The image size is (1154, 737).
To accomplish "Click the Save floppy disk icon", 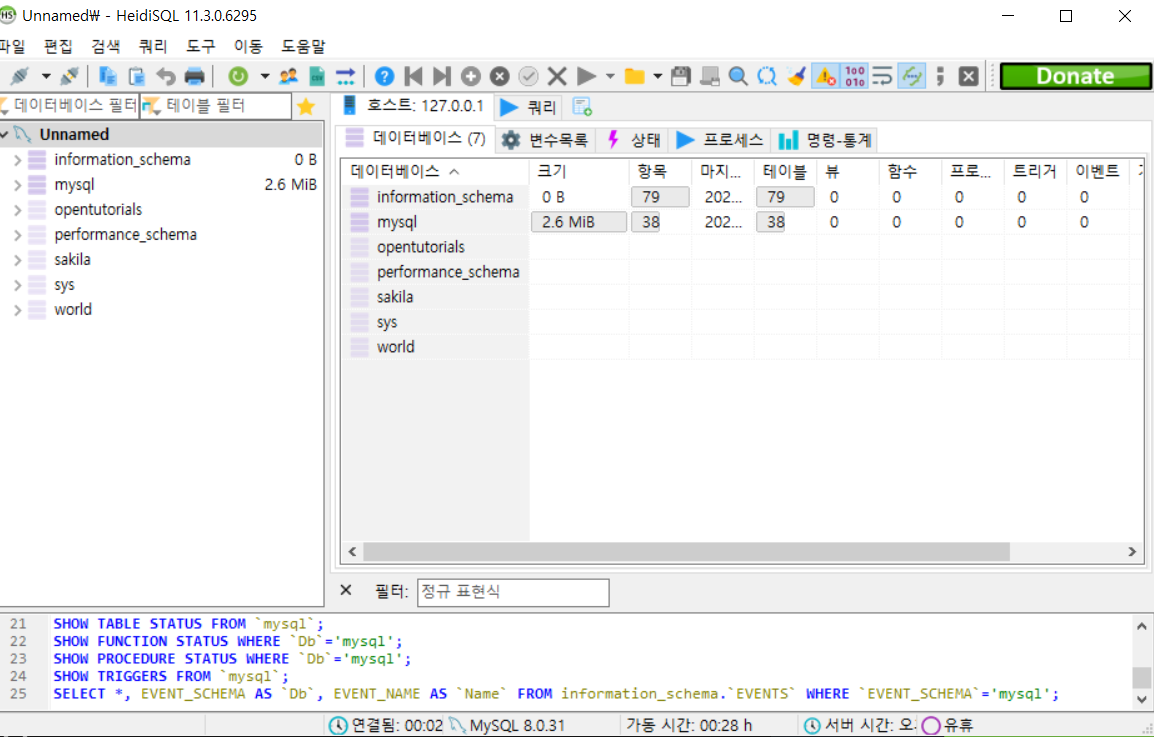I will pos(681,76).
